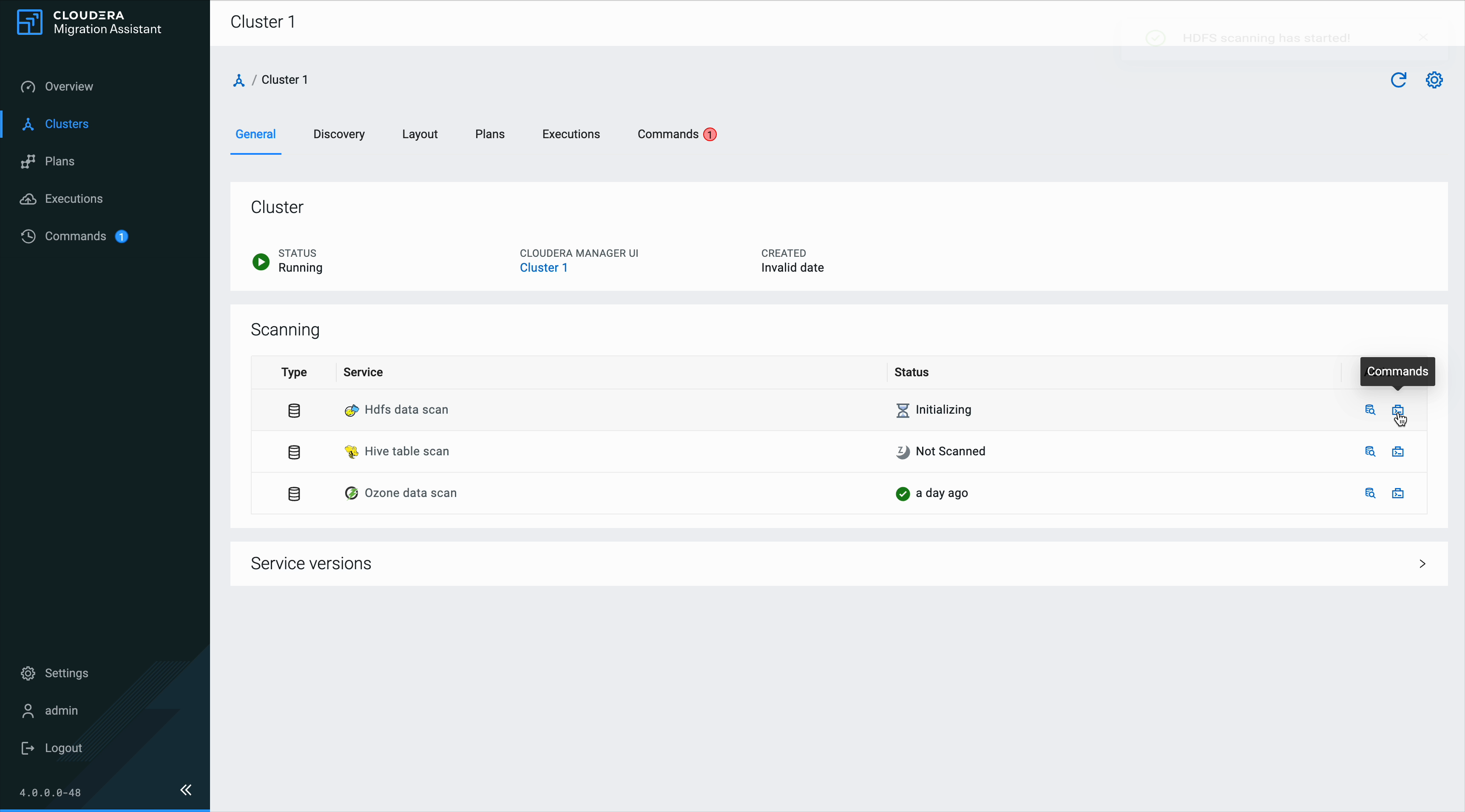The image size is (1465, 812).
Task: Click the Cluster 1 breadcrumb text
Action: click(x=284, y=79)
